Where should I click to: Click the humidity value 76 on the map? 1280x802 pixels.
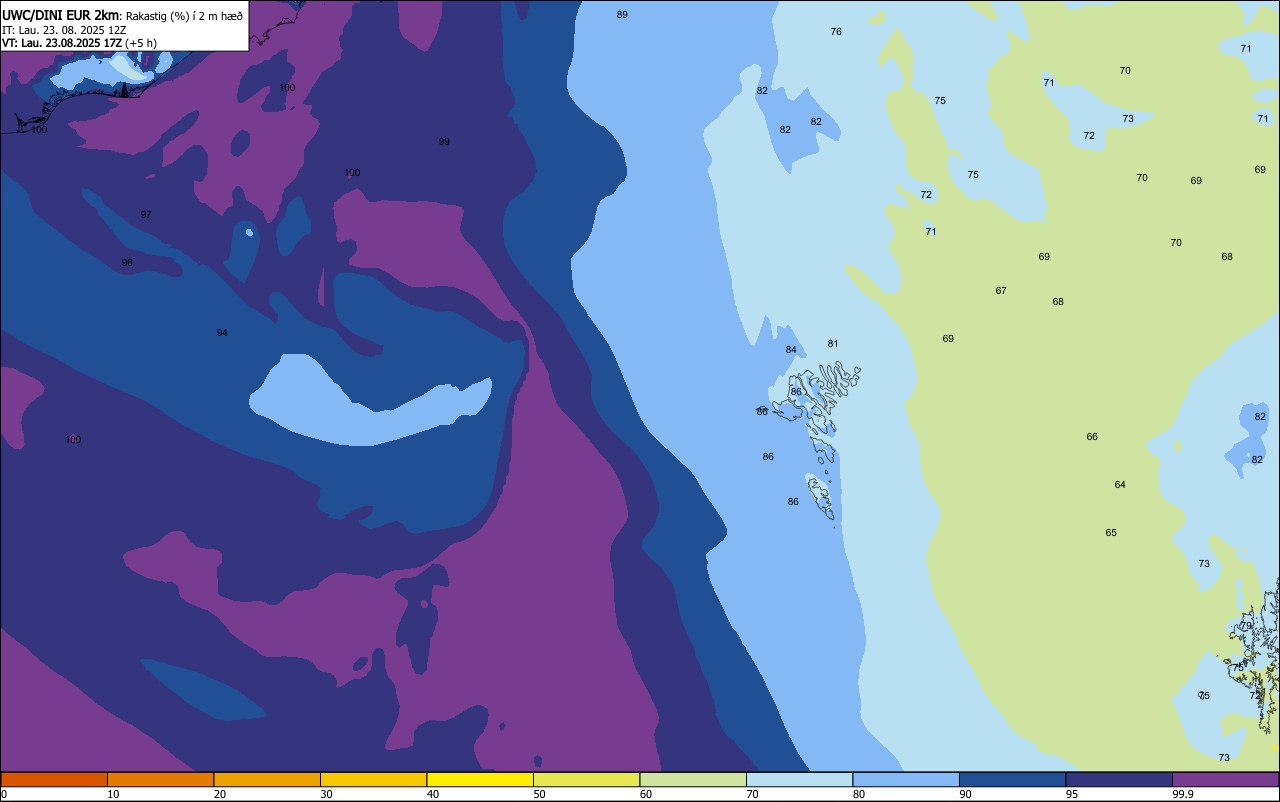(836, 32)
